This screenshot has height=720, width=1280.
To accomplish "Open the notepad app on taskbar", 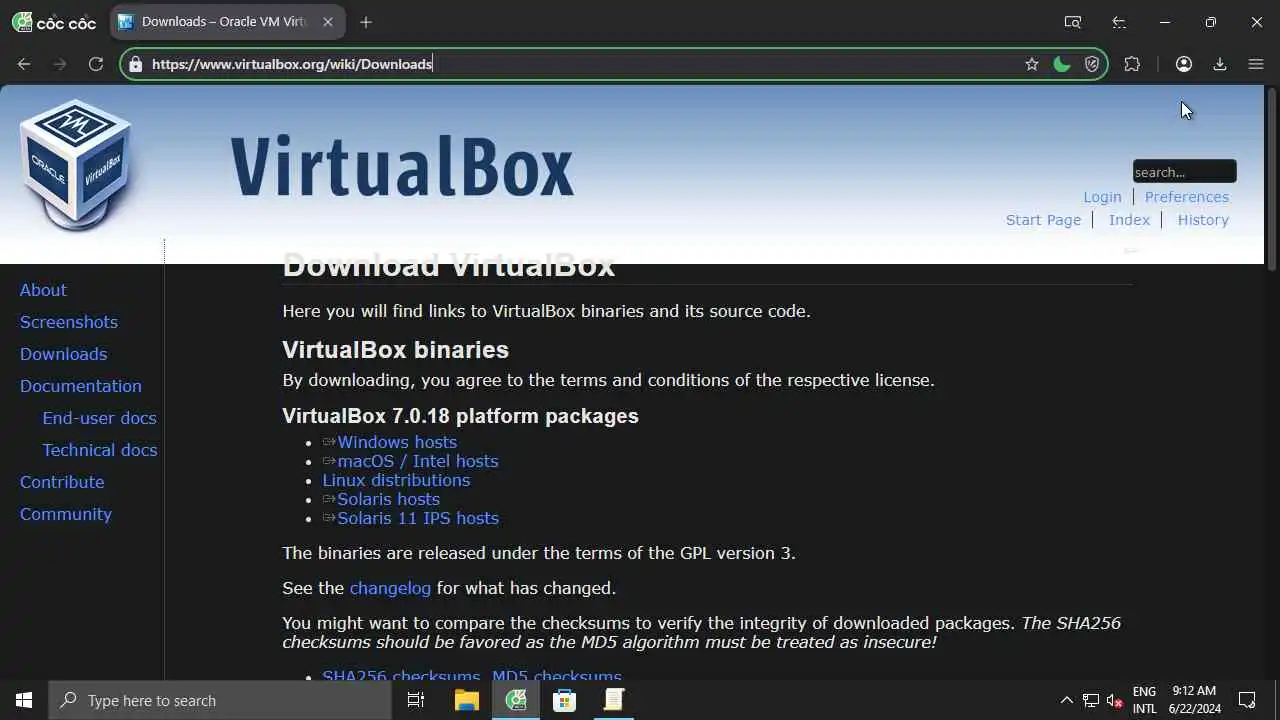I will pos(613,700).
